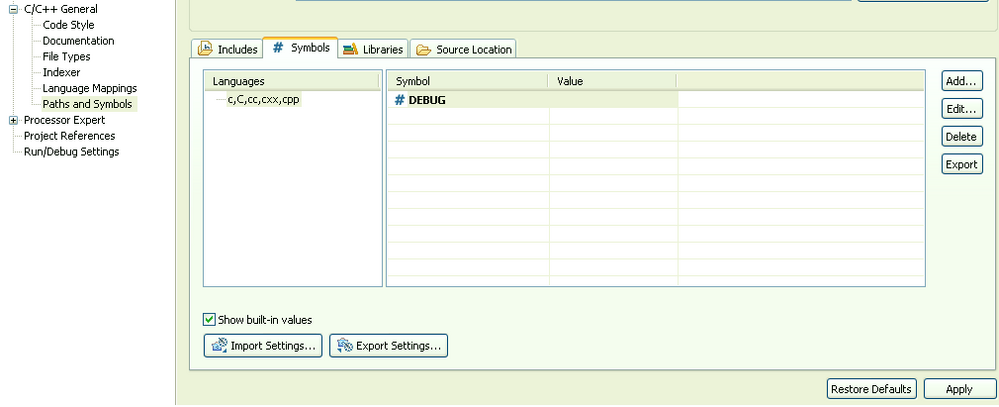Edit the selected symbol
This screenshot has width=999, height=407.
click(962, 109)
